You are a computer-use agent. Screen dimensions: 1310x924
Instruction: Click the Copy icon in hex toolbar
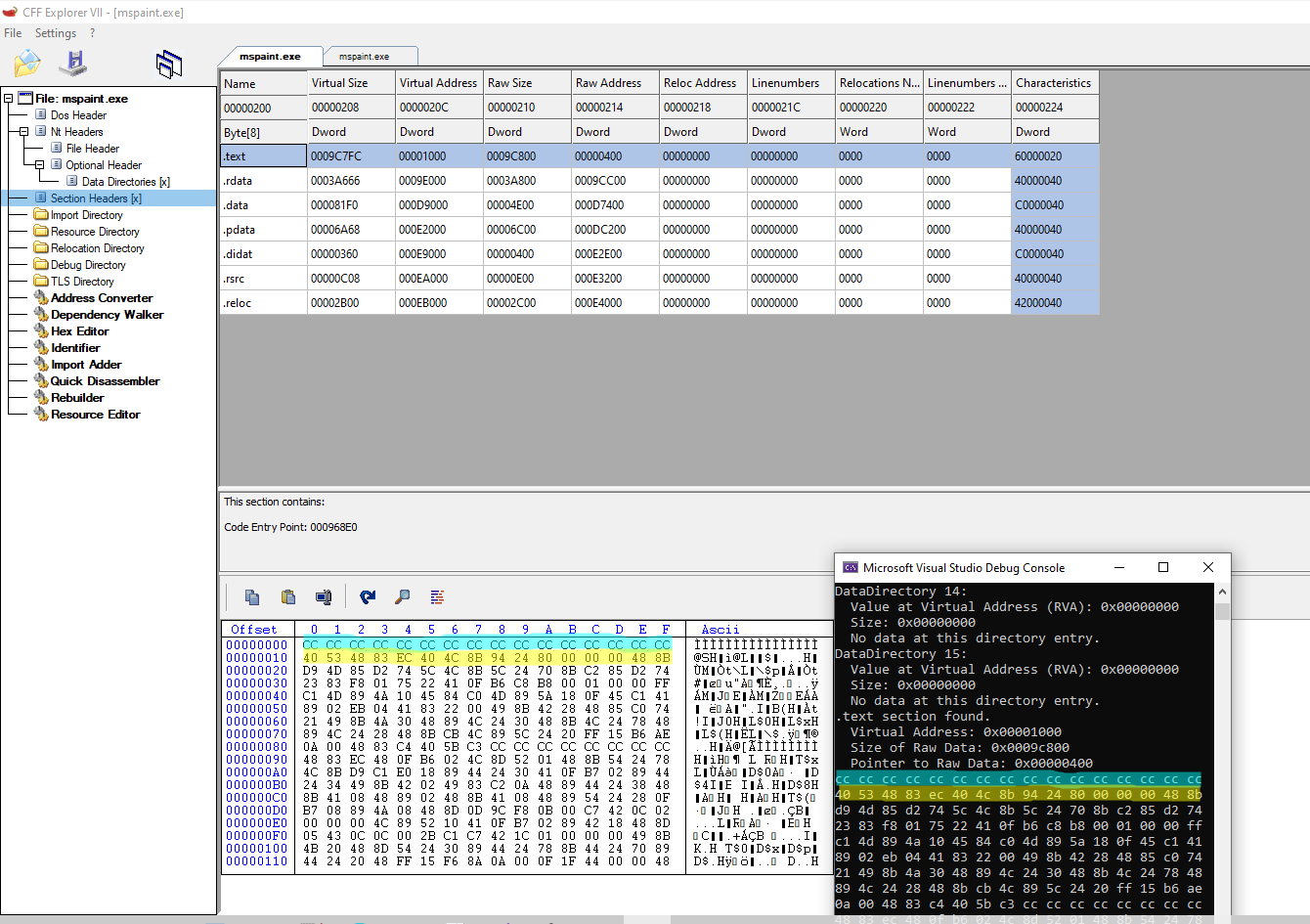click(252, 596)
